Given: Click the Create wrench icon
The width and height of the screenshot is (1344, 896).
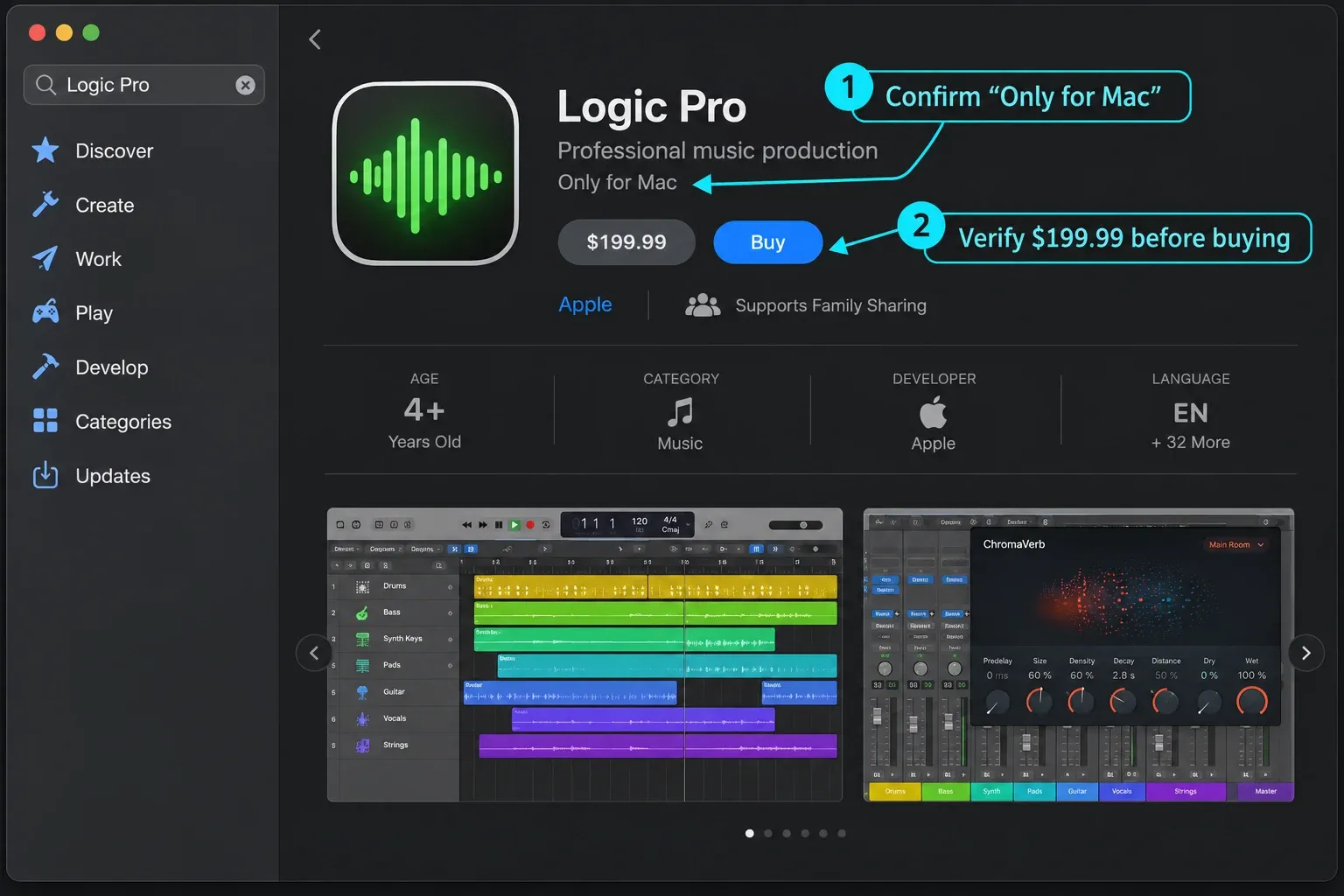Looking at the screenshot, I should point(45,205).
